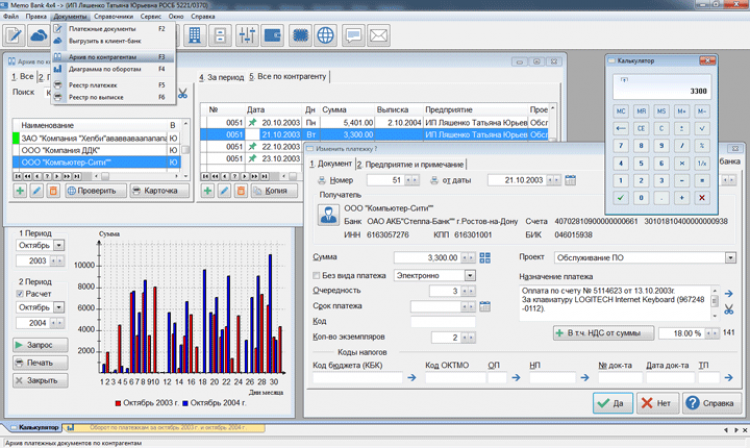Click the globe icon in main toolbar
The height and width of the screenshot is (448, 750).
tap(325, 35)
